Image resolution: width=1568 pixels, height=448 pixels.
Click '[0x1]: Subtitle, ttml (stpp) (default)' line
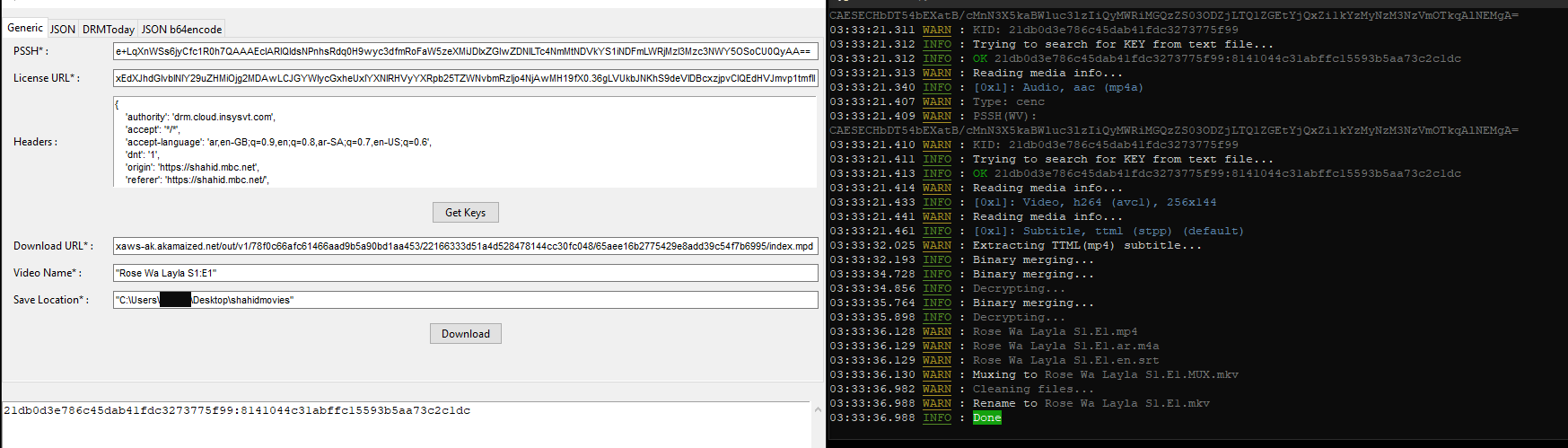click(1108, 231)
